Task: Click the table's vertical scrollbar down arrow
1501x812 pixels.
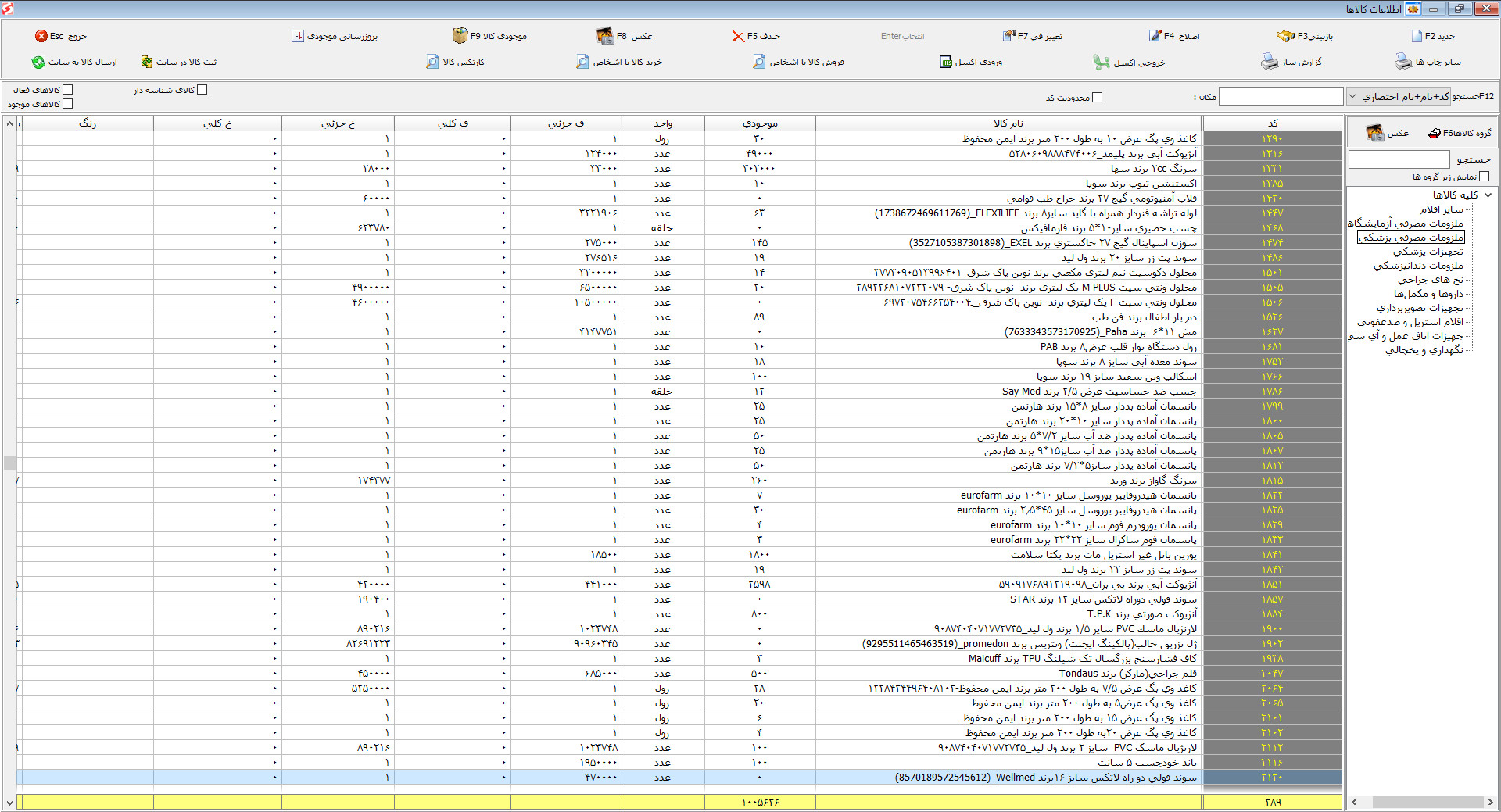Action: click(9, 803)
